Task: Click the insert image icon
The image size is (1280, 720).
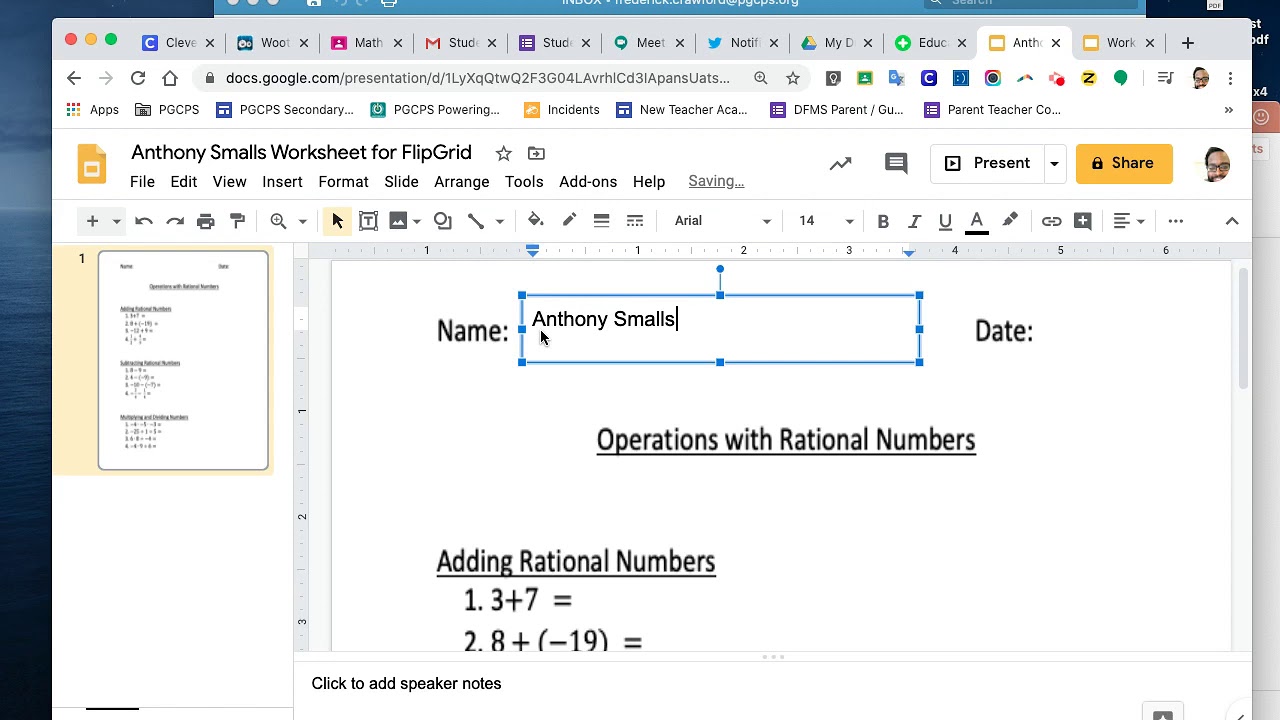Action: [x=399, y=221]
